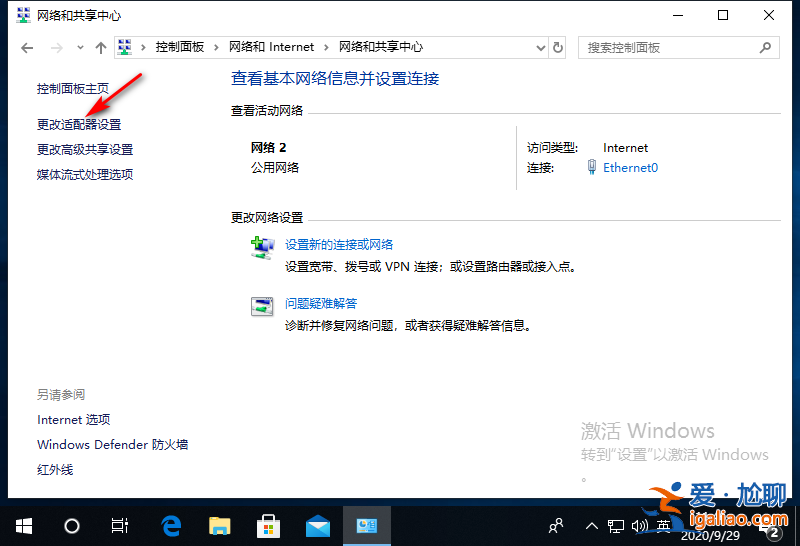800x546 pixels.
Task: Minimize the 网络和共享中心 window
Action: pos(678,15)
